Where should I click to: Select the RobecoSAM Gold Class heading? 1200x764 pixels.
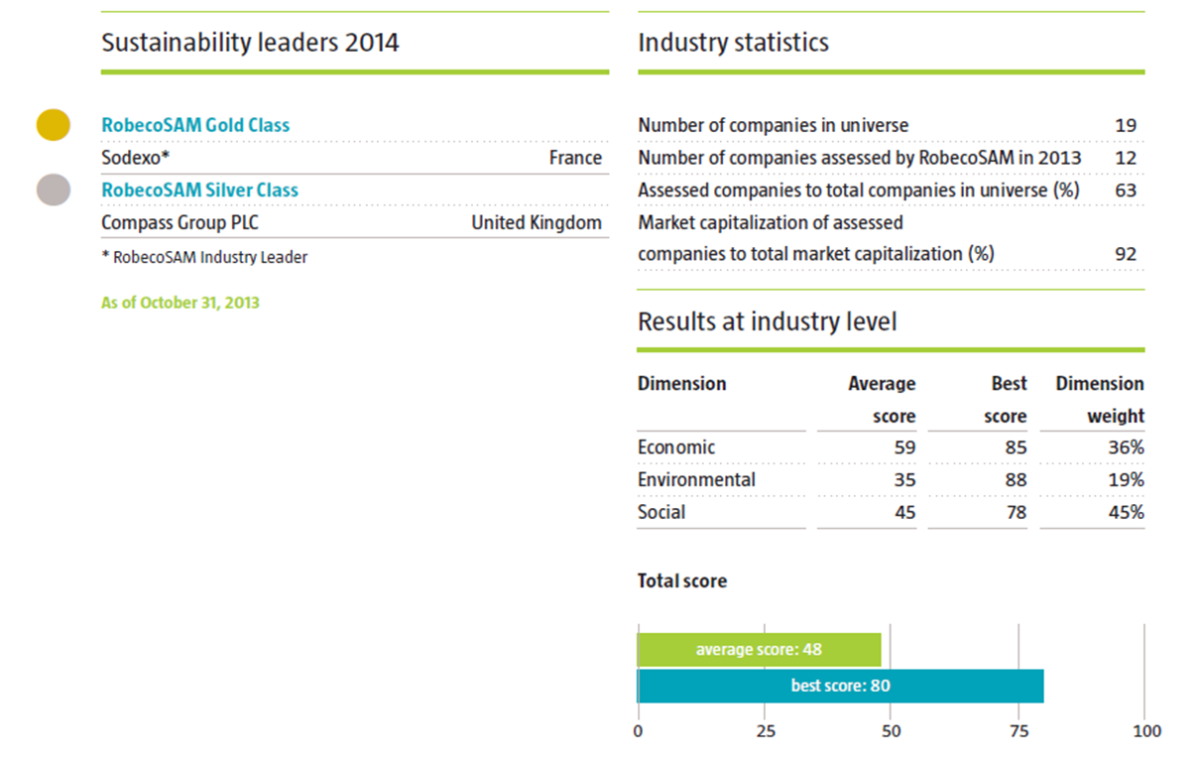[x=196, y=125]
